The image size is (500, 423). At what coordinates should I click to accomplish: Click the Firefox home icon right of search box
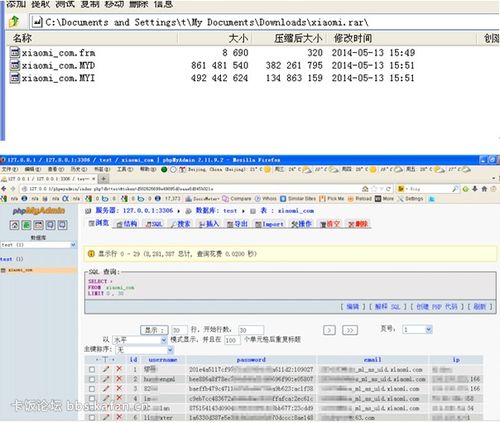(x=484, y=189)
